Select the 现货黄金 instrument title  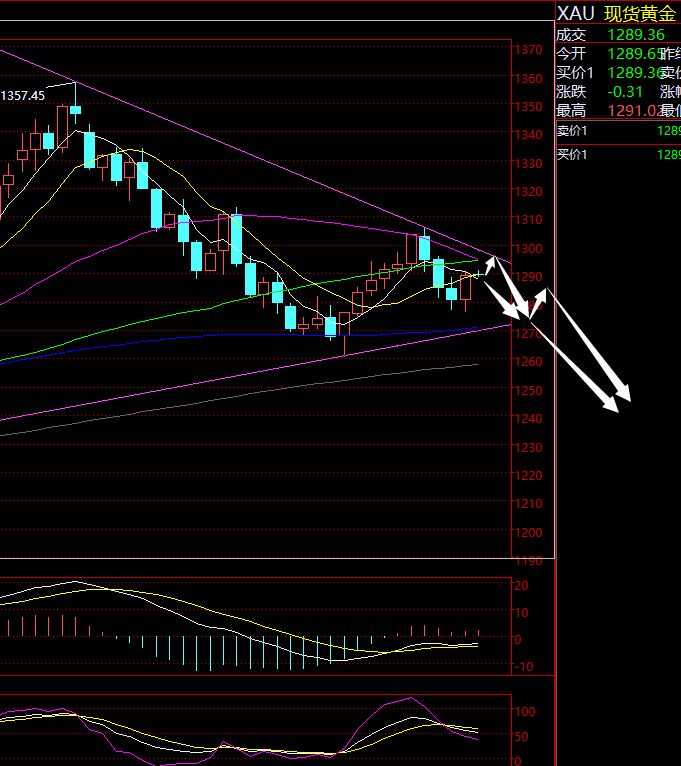[x=640, y=14]
